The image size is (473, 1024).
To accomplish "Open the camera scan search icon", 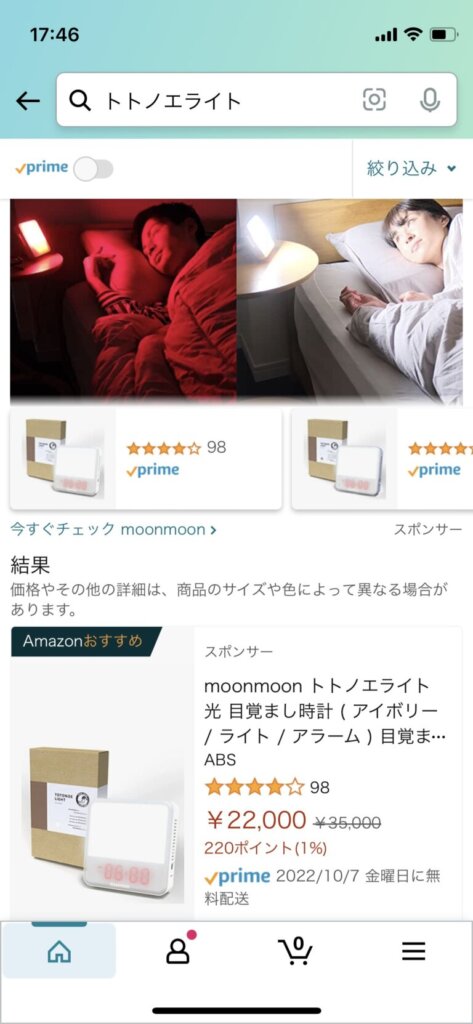I will [374, 100].
